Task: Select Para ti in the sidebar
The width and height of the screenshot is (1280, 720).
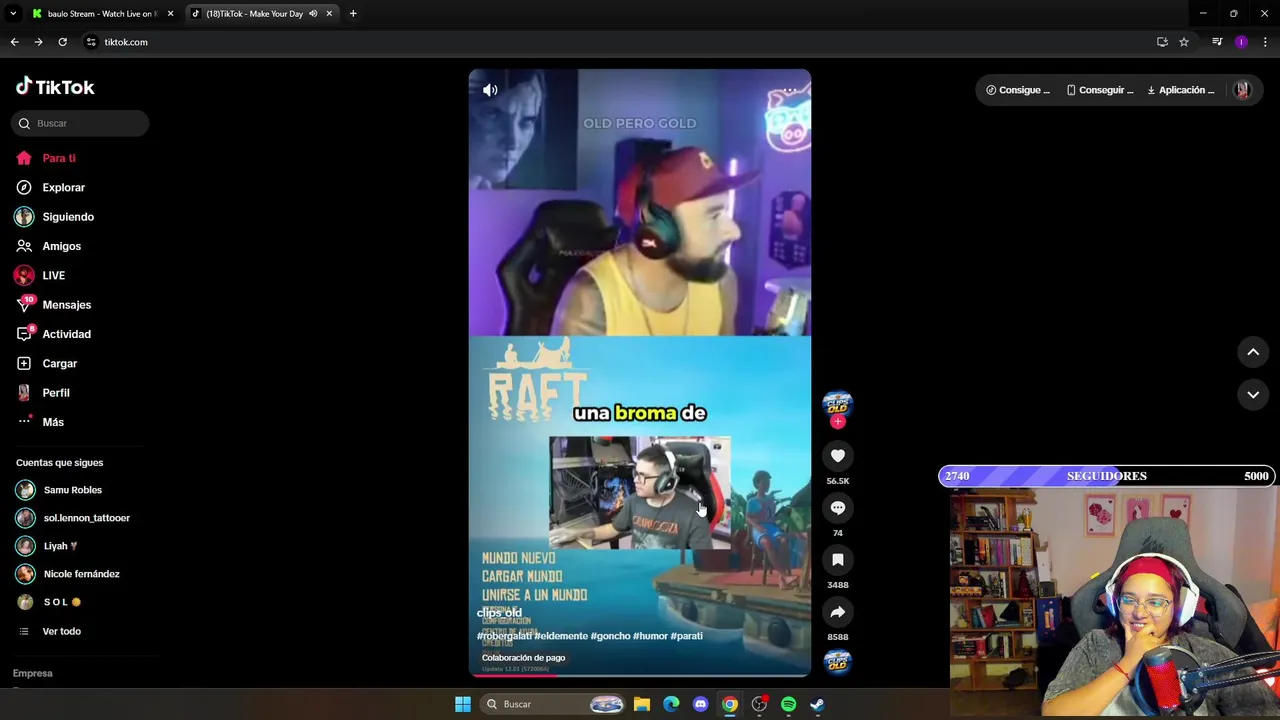Action: click(46, 158)
